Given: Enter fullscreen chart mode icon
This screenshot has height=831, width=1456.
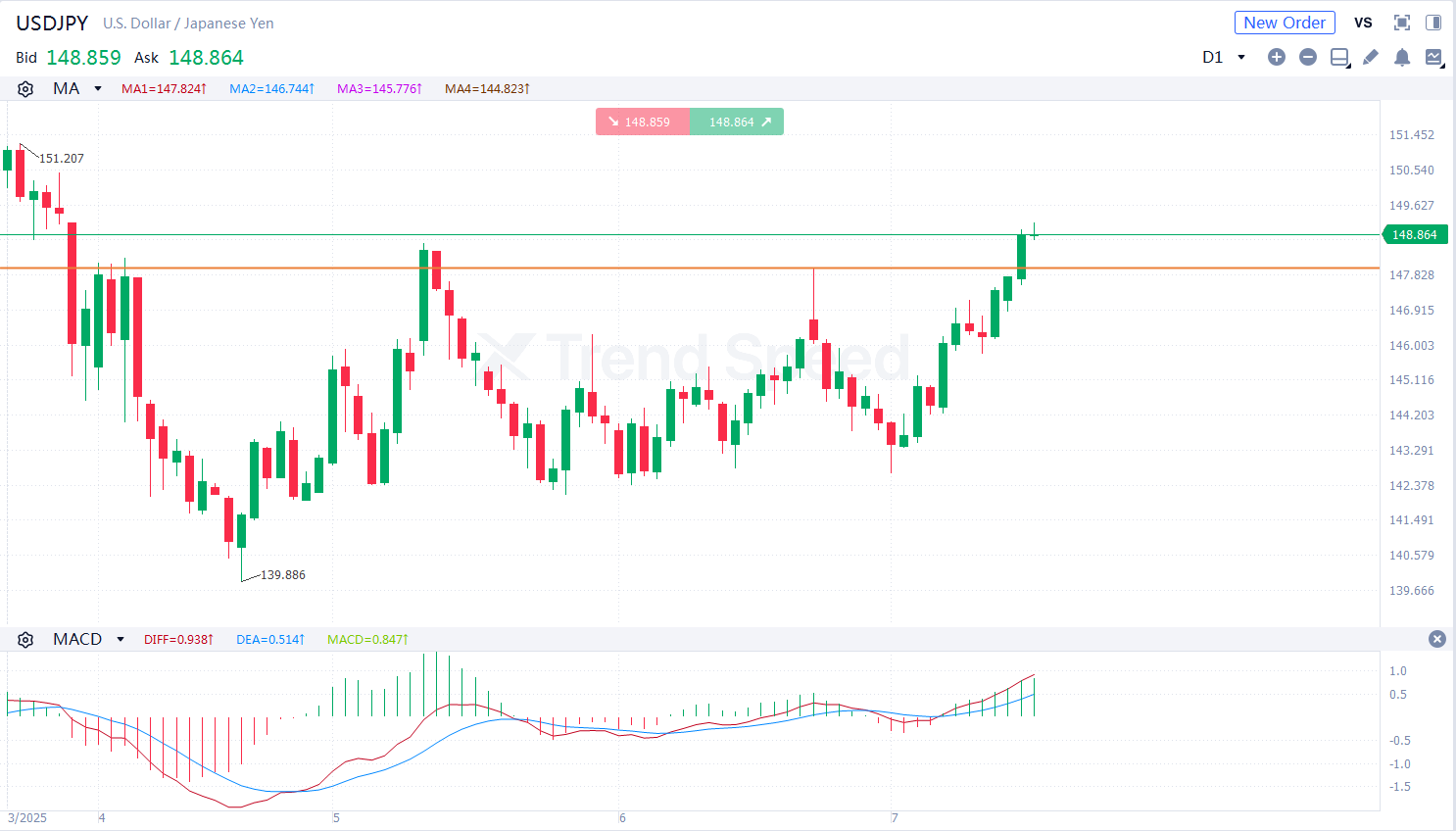Looking at the screenshot, I should point(1402,23).
